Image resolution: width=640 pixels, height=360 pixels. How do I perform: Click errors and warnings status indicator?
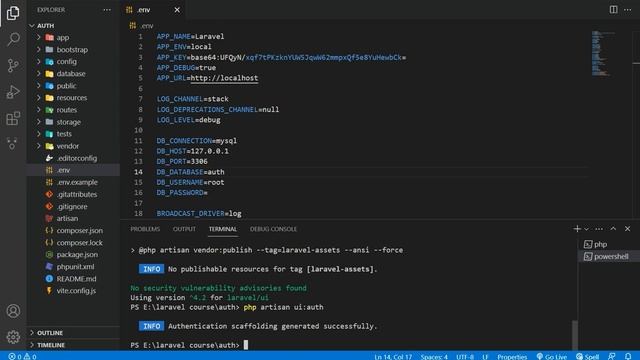tap(22, 356)
